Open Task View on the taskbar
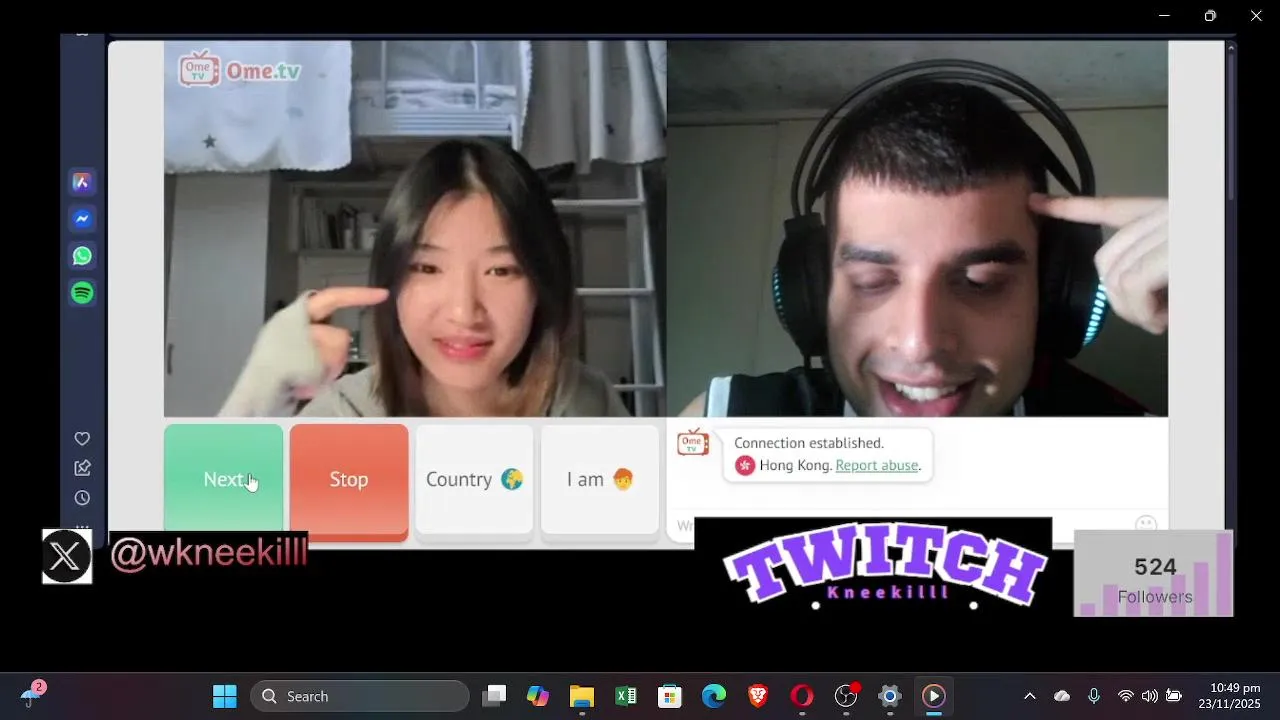 494,696
